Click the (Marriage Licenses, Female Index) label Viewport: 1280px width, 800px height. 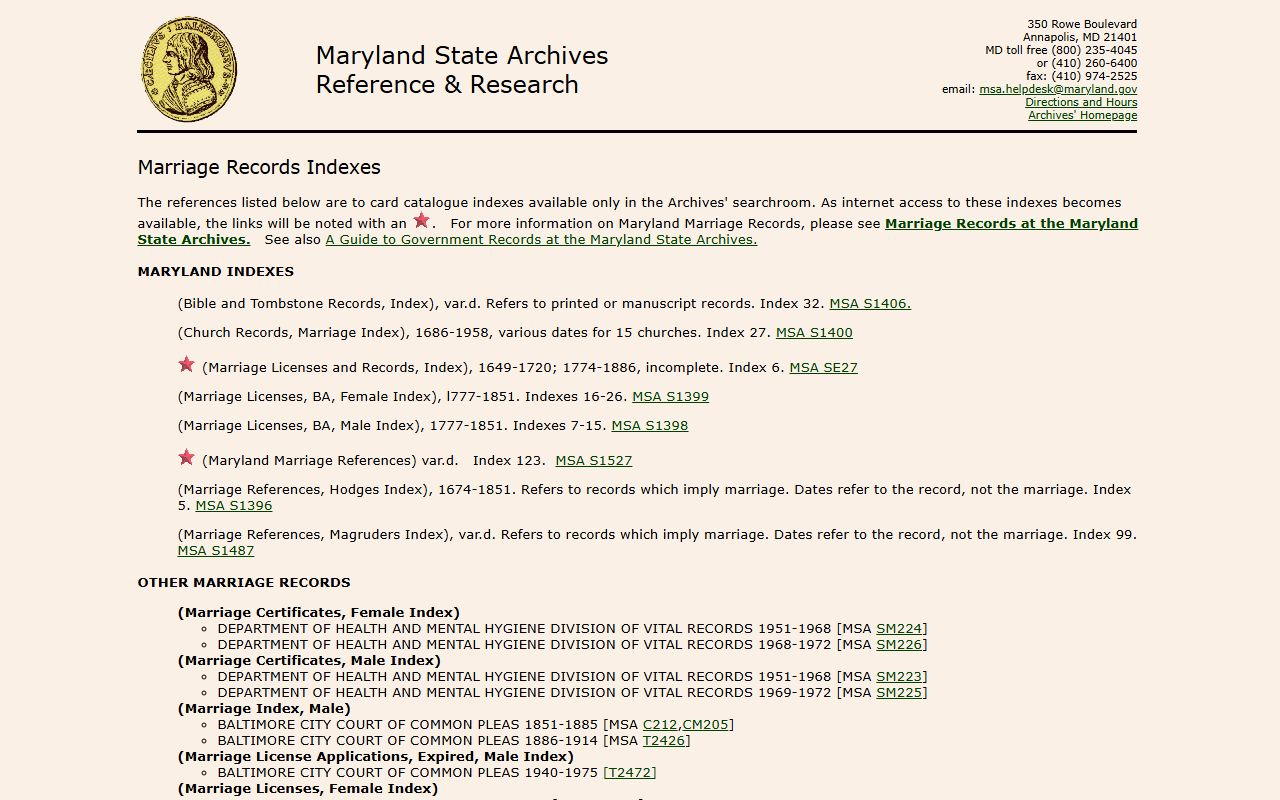click(308, 789)
